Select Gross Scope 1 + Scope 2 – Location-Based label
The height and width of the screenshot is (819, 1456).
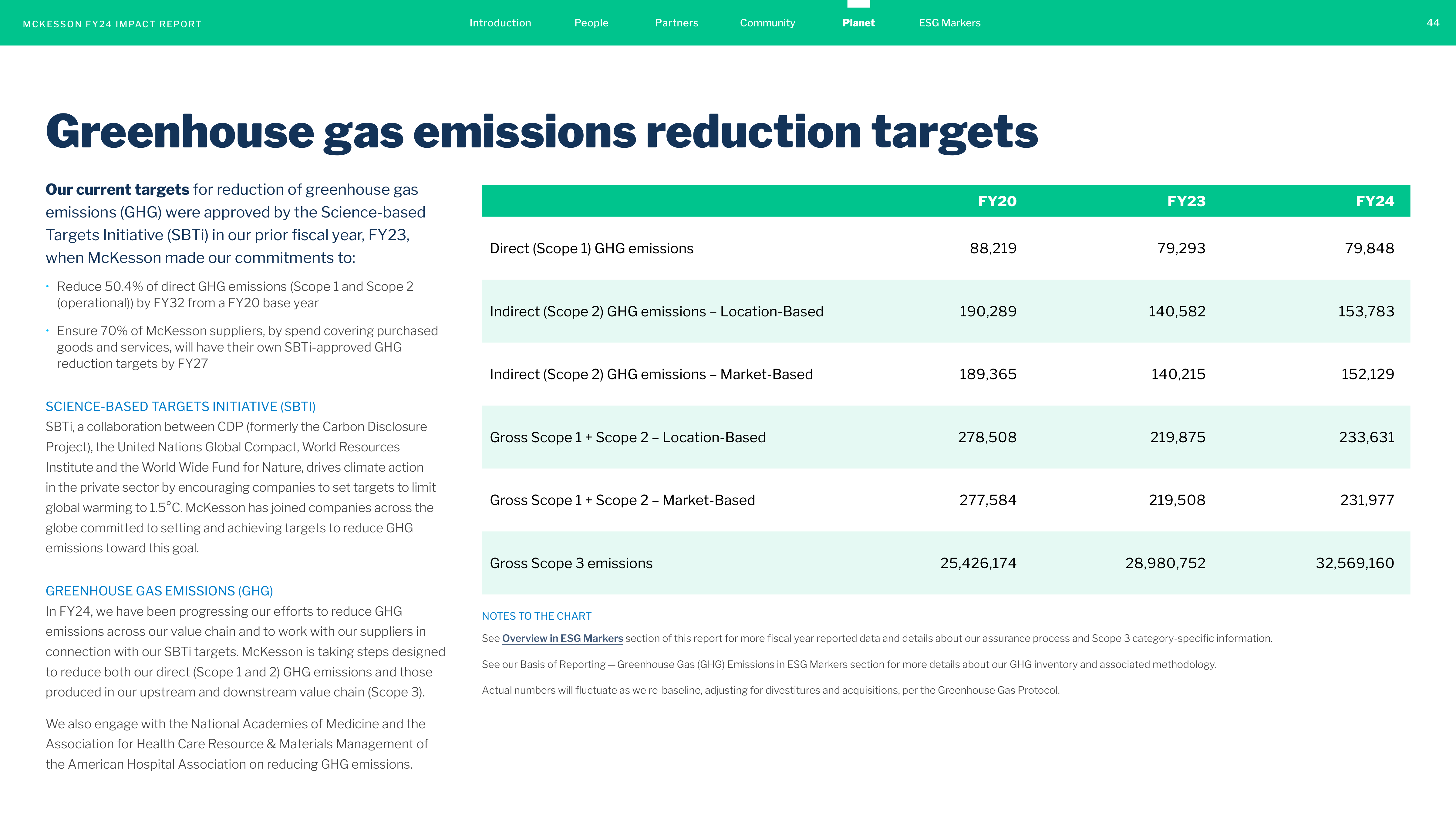[x=627, y=437]
